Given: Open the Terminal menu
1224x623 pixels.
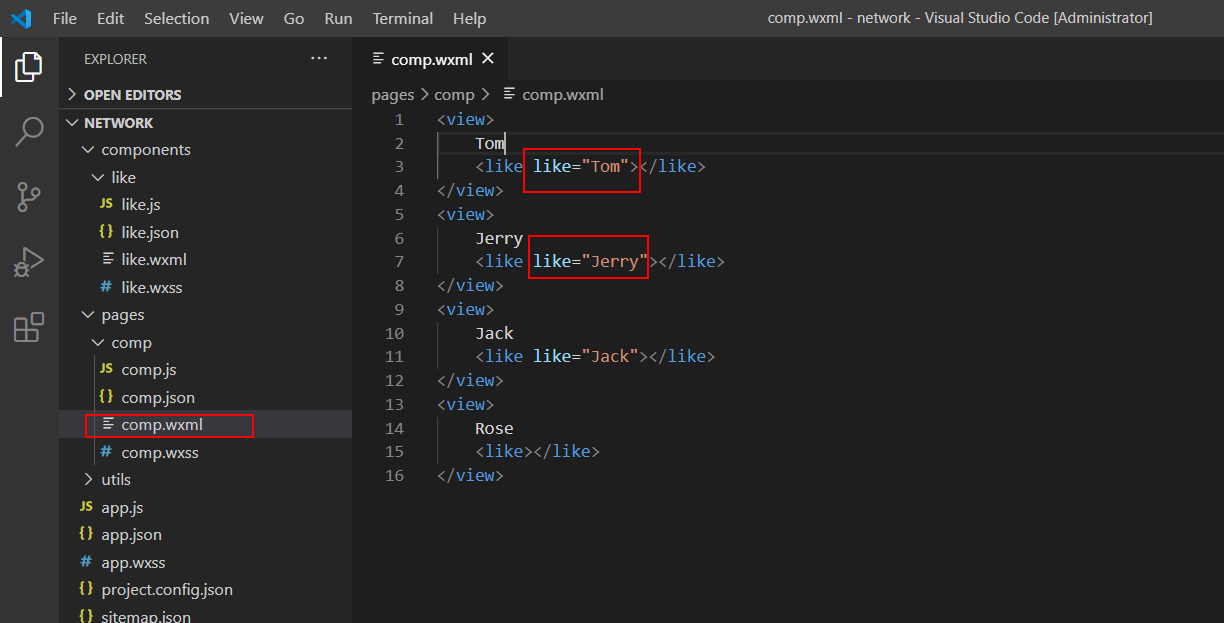Looking at the screenshot, I should point(403,18).
